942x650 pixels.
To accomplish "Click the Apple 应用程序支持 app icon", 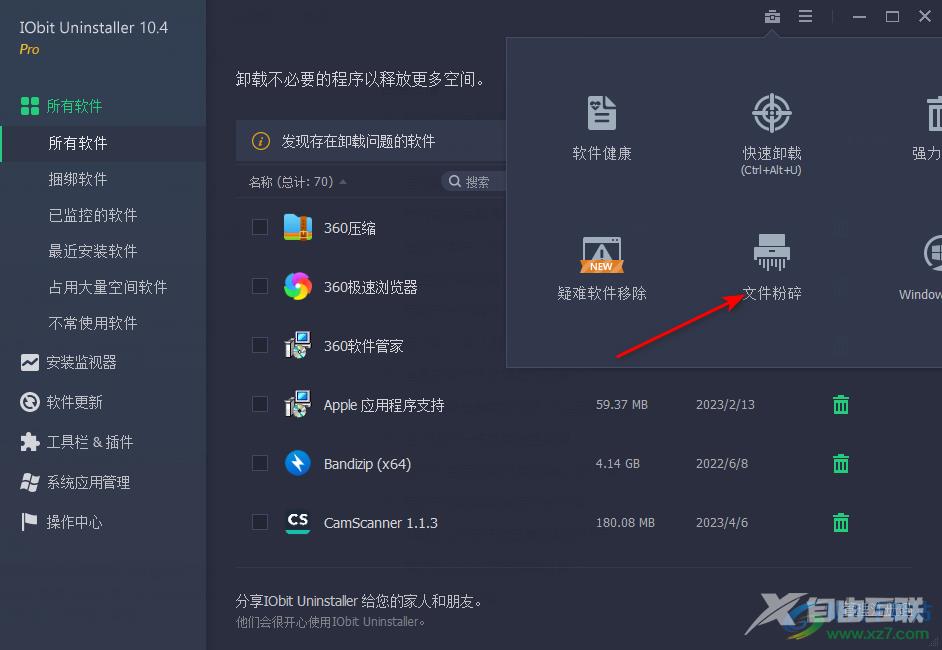I will [x=297, y=404].
